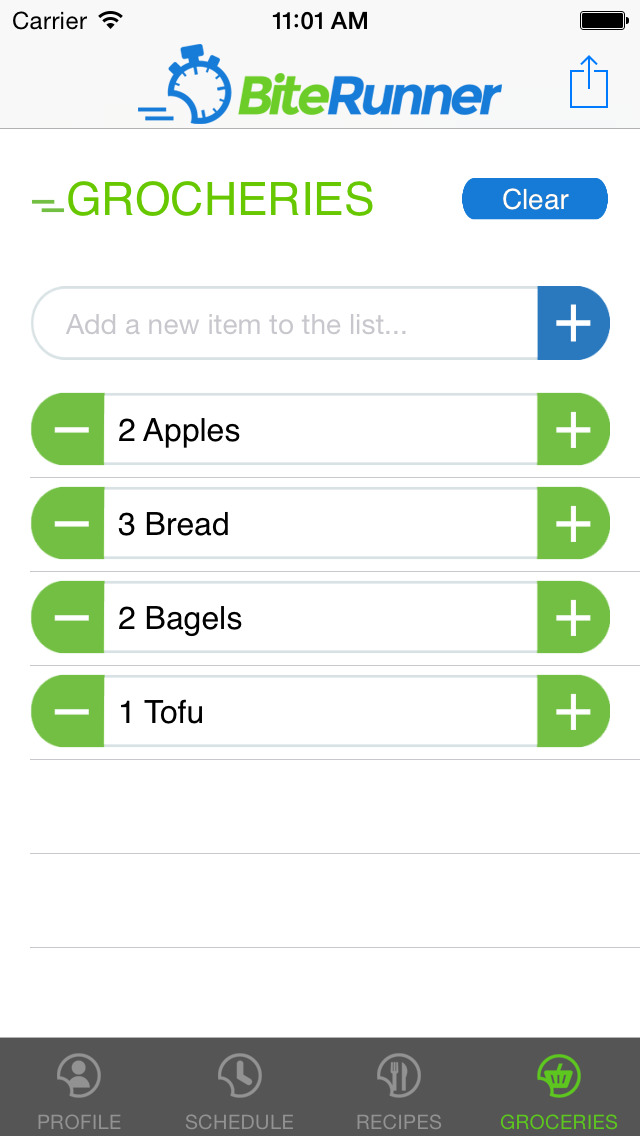The image size is (640, 1136).
Task: Tap the blue plus to add a new item
Action: (573, 324)
